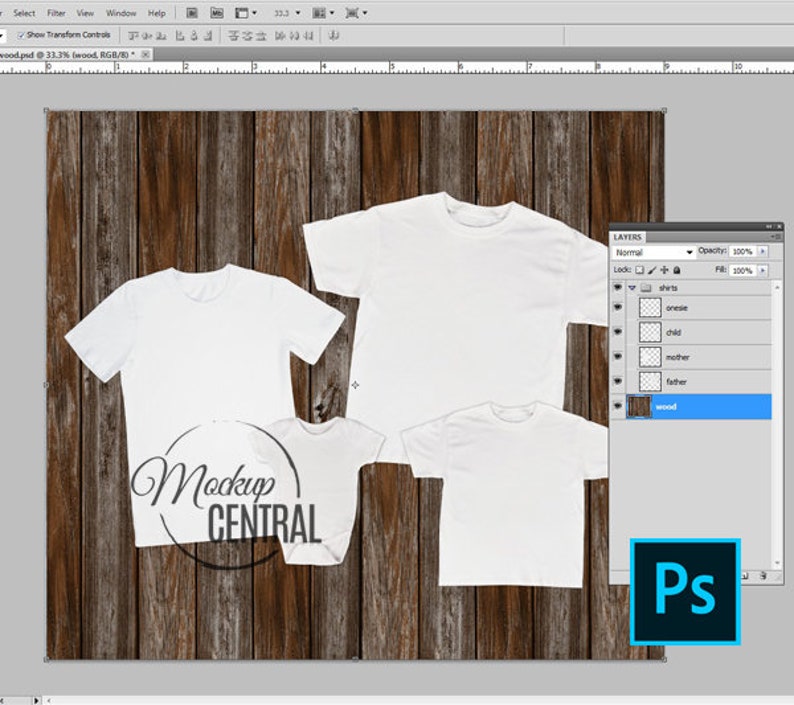Select the father layer name
This screenshot has width=794, height=705.
676,381
